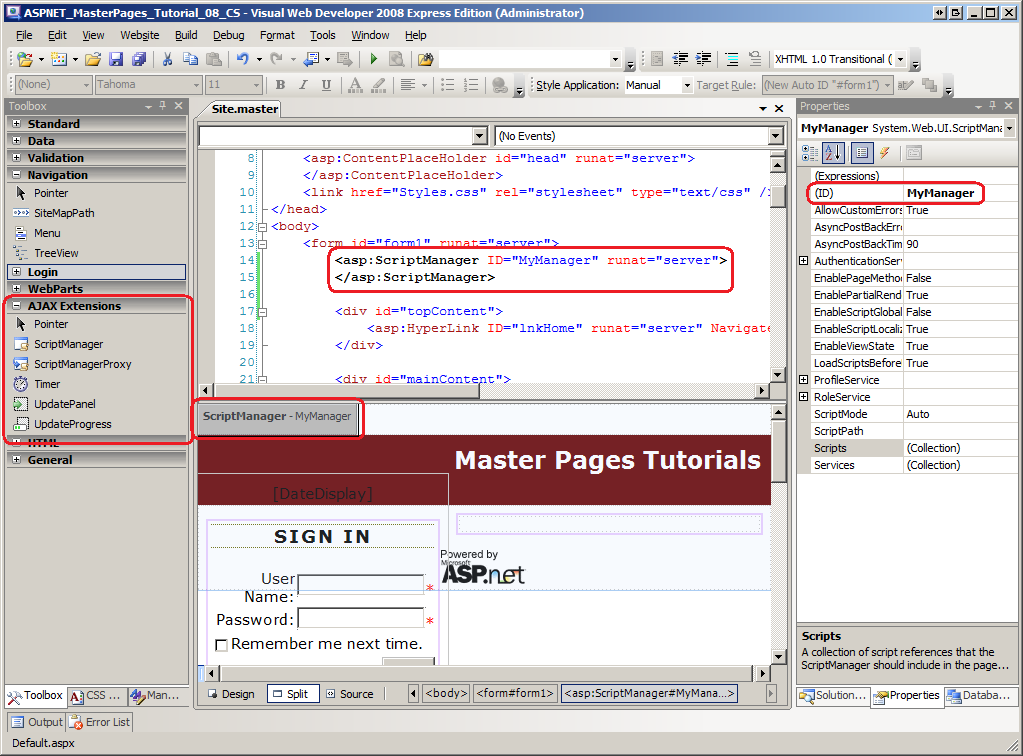Switch to Categorized view in Properties
The height and width of the screenshot is (756, 1023).
point(810,153)
